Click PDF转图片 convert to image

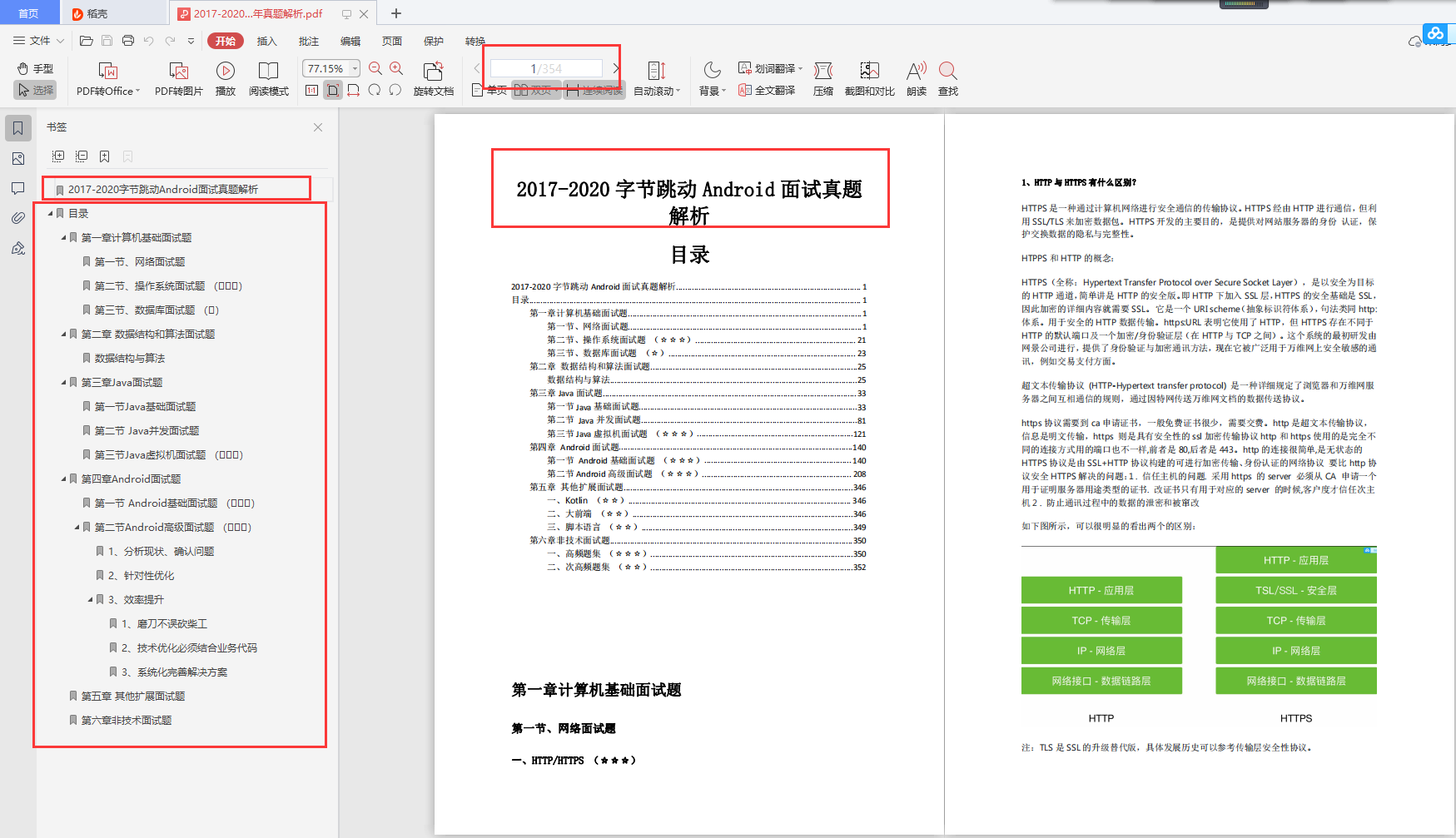[178, 79]
